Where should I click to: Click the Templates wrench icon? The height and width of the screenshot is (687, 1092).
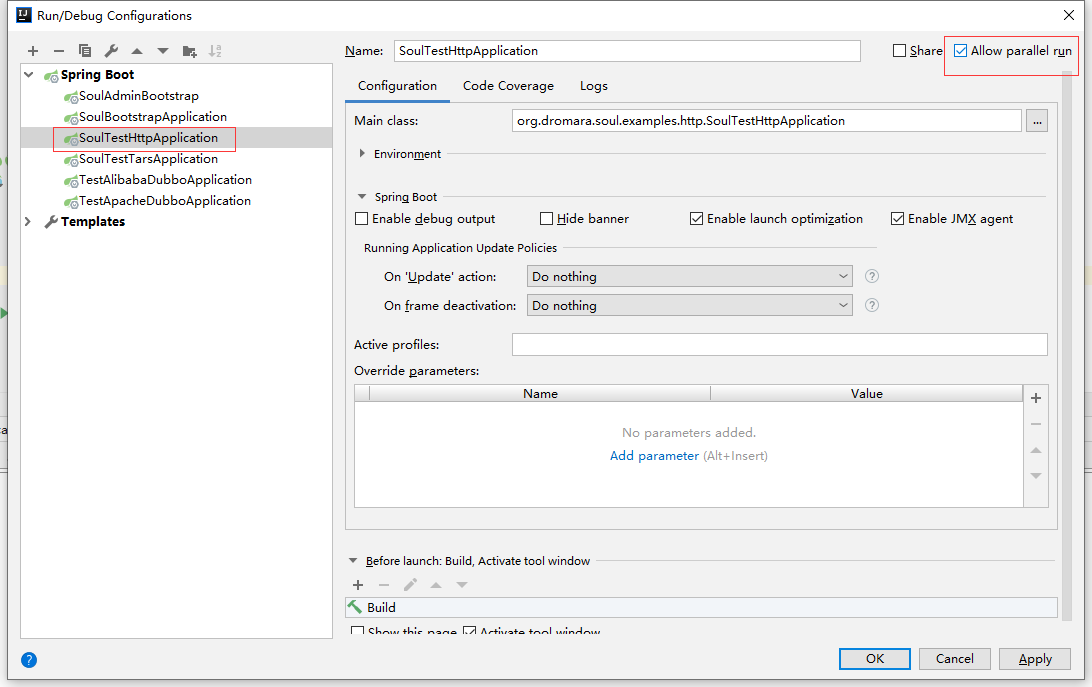click(x=51, y=222)
